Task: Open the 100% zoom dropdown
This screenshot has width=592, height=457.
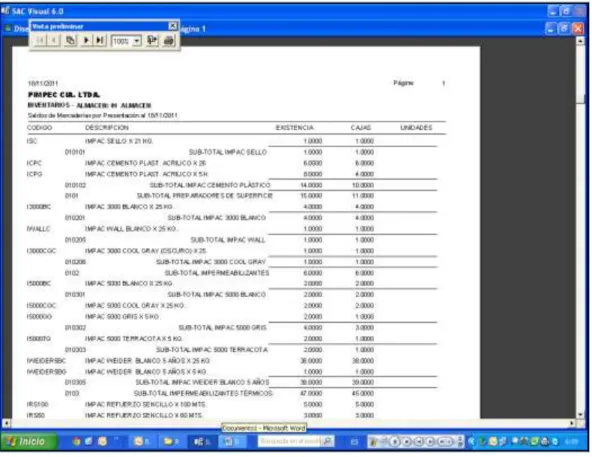Action: 137,41
